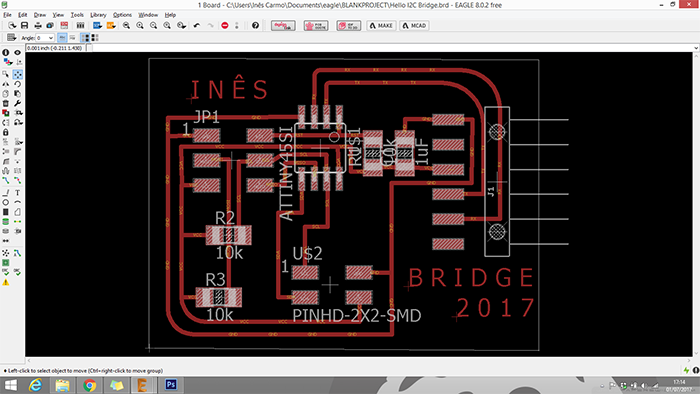This screenshot has width=700, height=394.
Task: Select the Arc tool
Action: point(17,202)
